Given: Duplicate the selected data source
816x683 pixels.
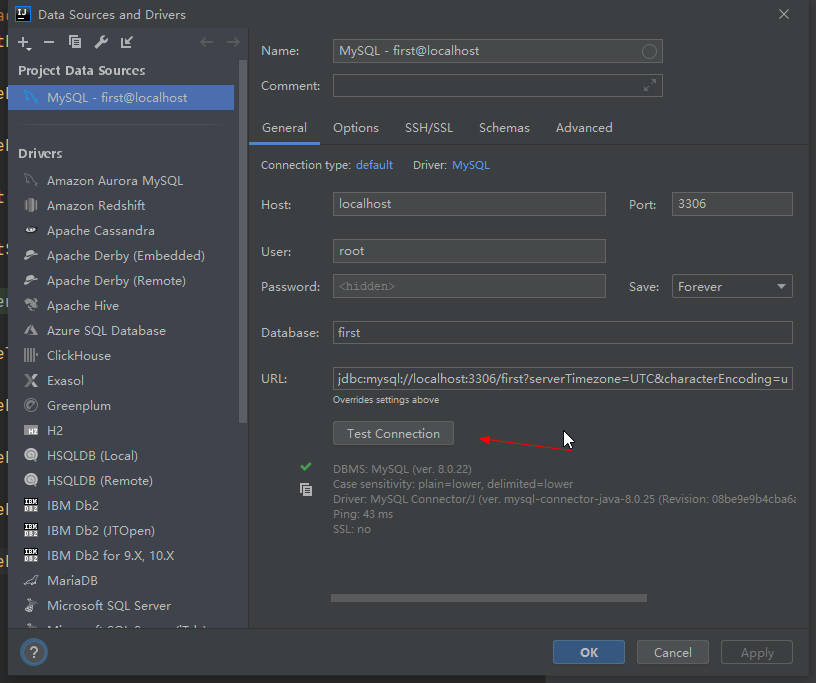Looking at the screenshot, I should click(75, 42).
